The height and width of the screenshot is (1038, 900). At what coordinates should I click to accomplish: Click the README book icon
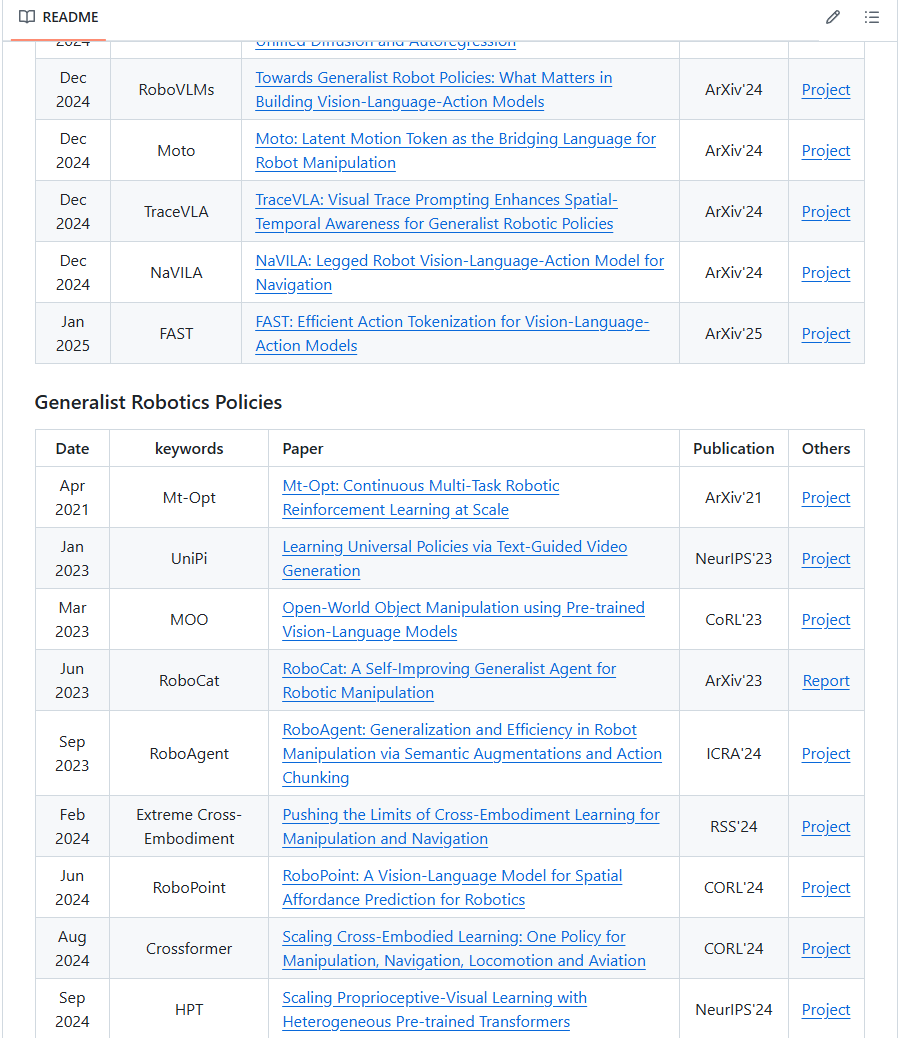[x=27, y=17]
